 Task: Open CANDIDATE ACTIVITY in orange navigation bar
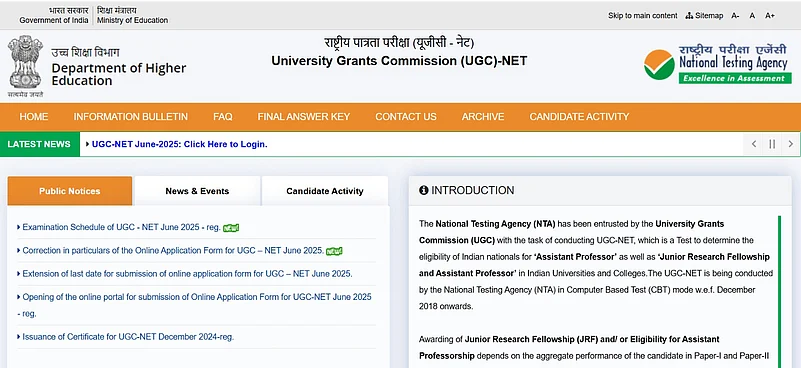click(579, 117)
